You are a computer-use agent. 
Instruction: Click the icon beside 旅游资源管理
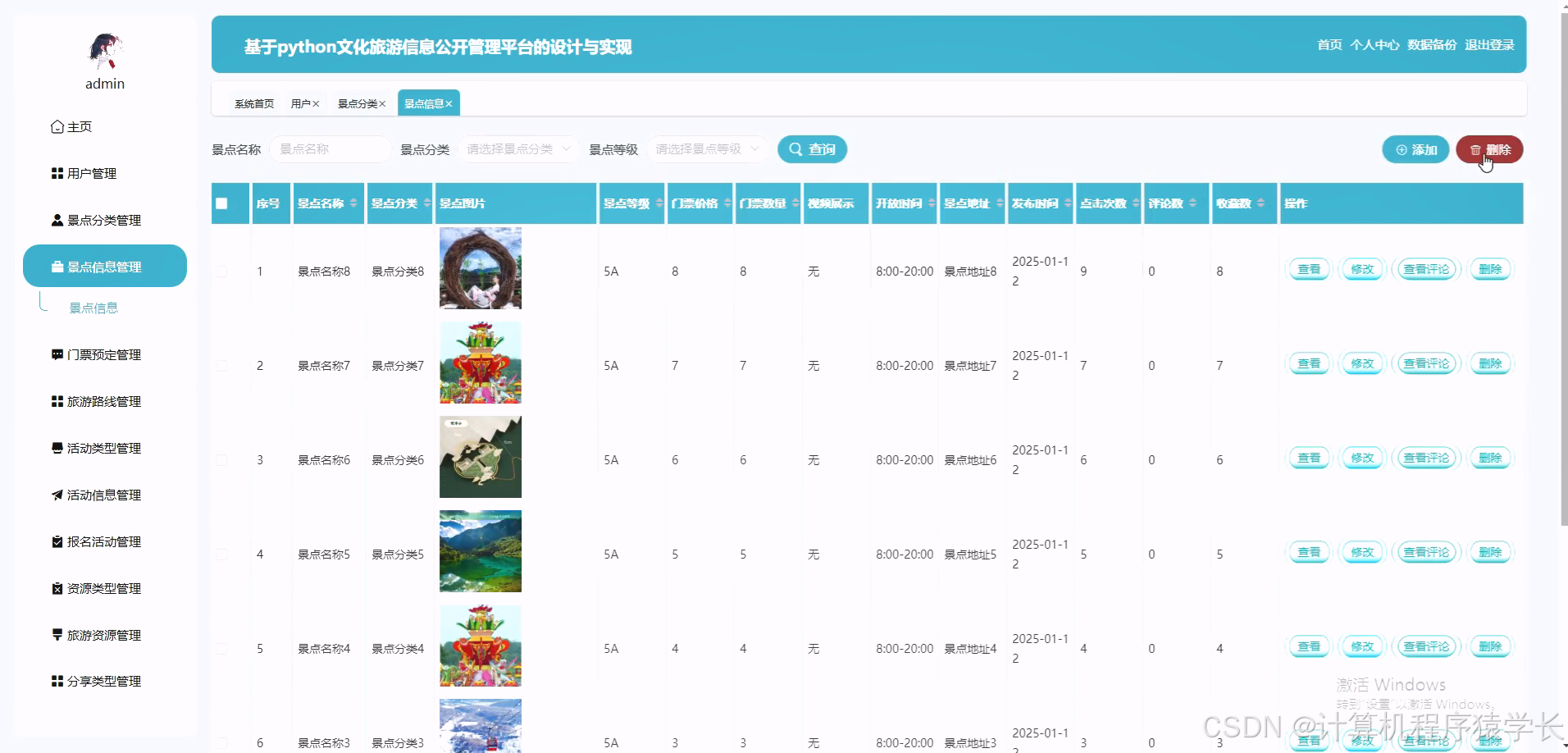click(57, 635)
